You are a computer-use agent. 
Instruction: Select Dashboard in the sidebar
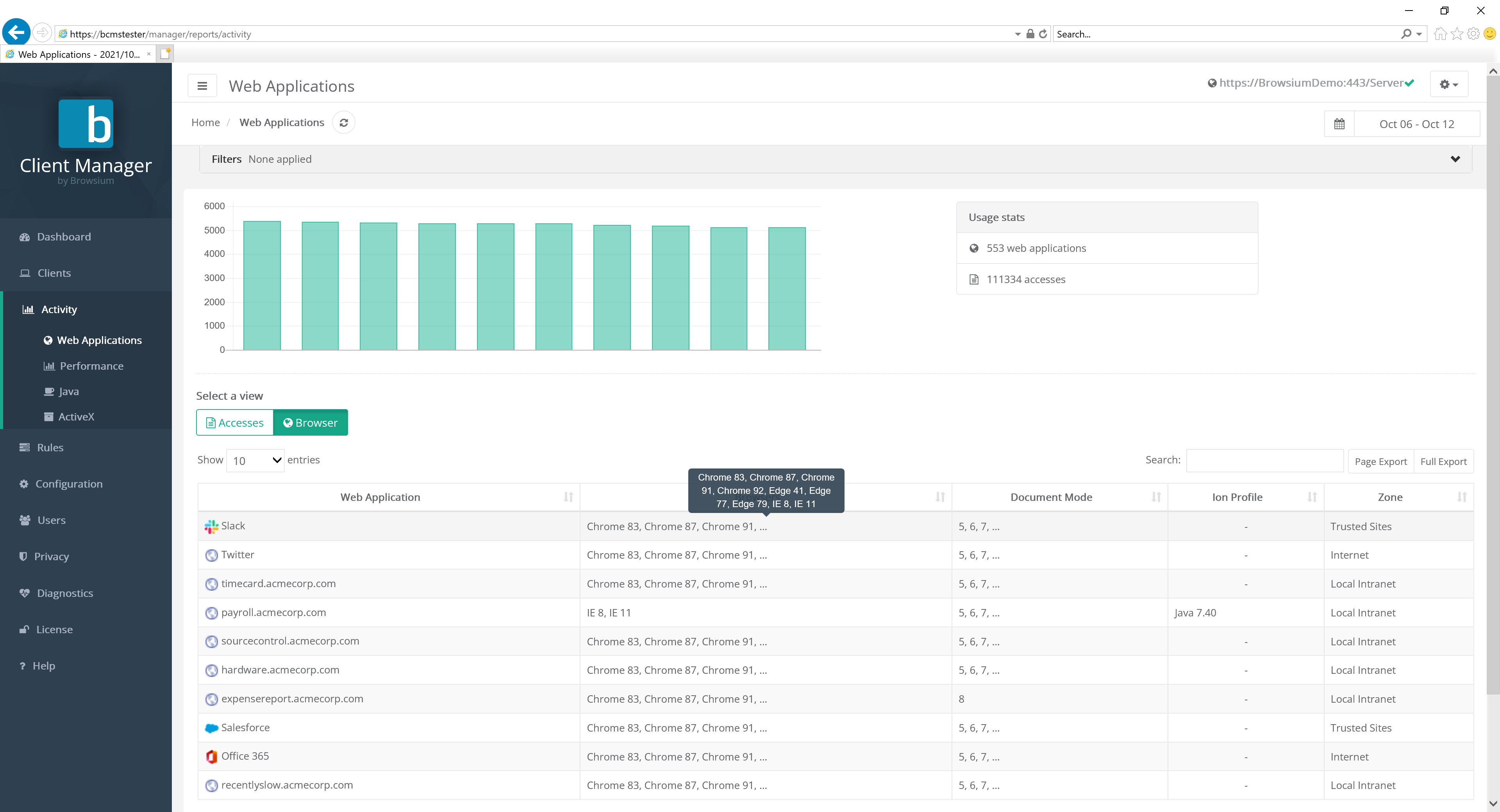(63, 236)
